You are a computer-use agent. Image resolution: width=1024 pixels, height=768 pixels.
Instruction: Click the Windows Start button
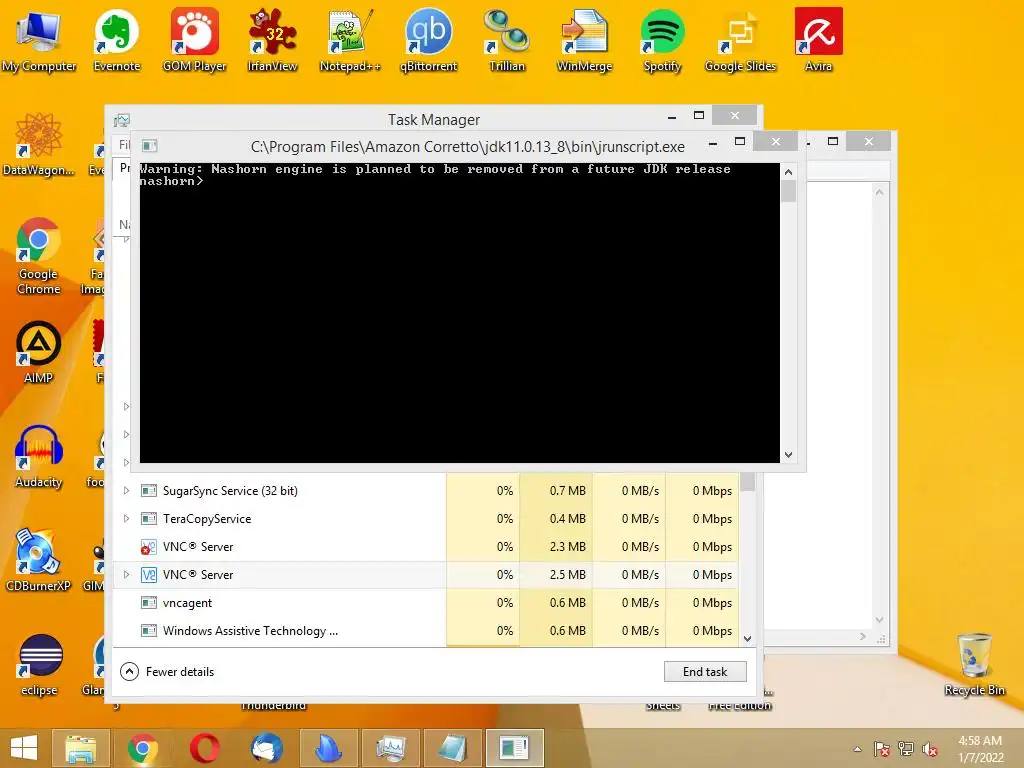tap(24, 748)
